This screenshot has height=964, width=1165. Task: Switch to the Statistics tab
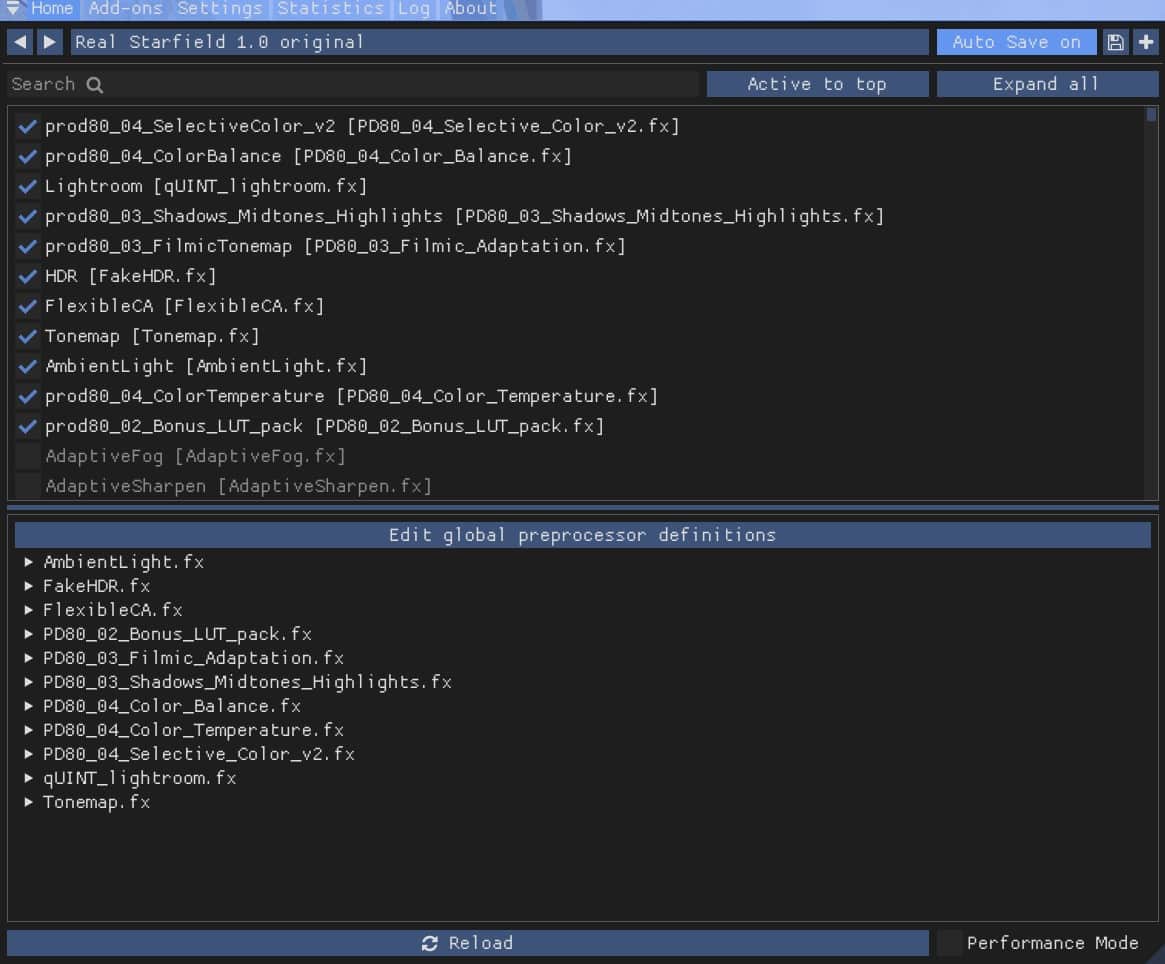330,9
